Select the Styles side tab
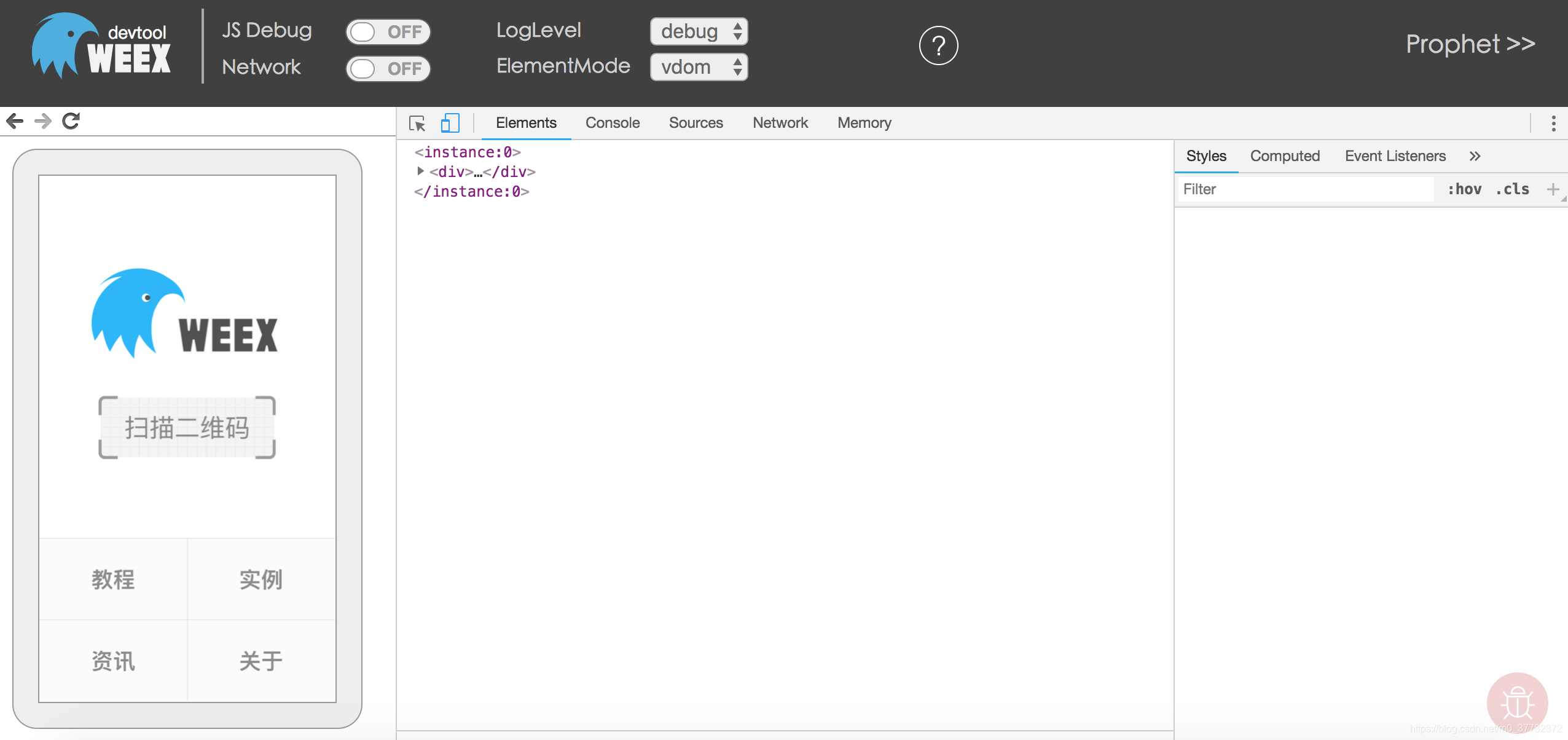Image resolution: width=1568 pixels, height=740 pixels. coord(1206,156)
